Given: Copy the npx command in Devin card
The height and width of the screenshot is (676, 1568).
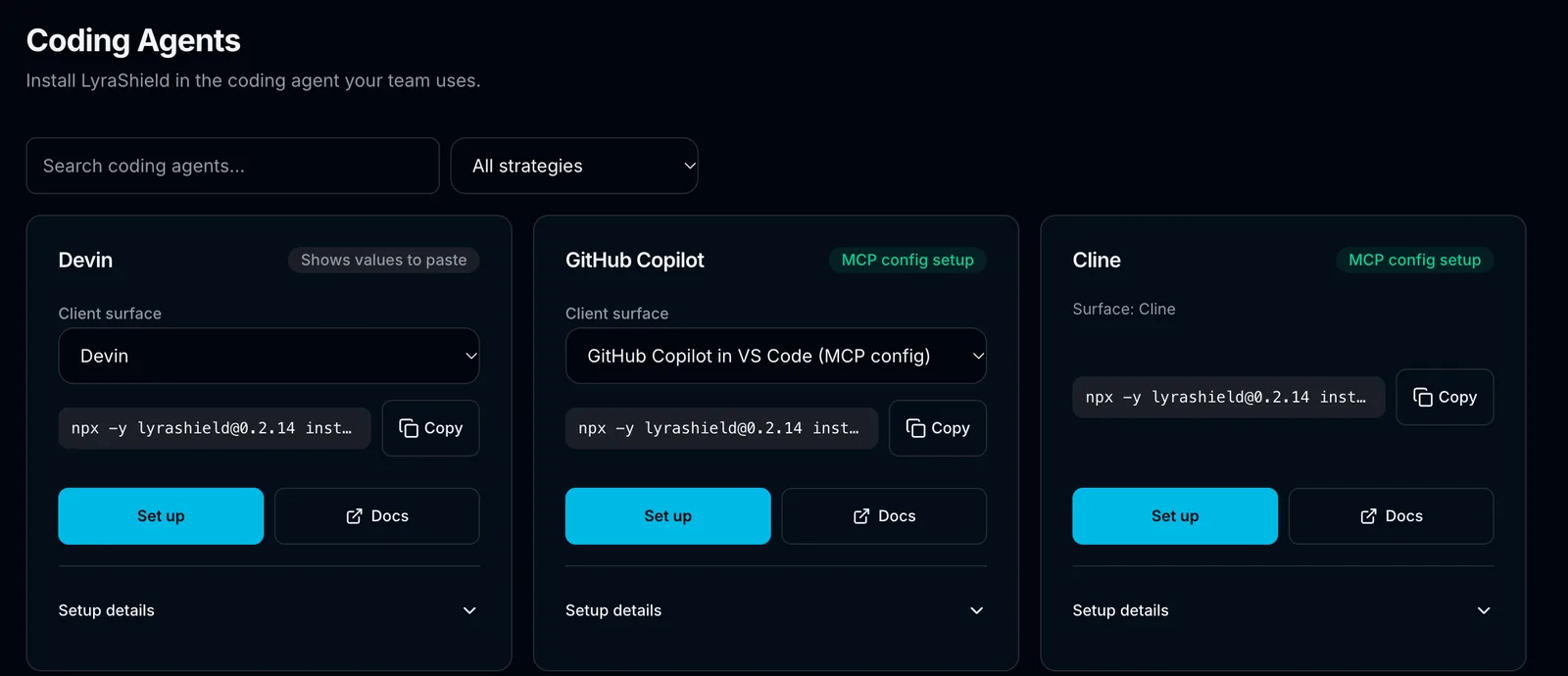Looking at the screenshot, I should 430,428.
